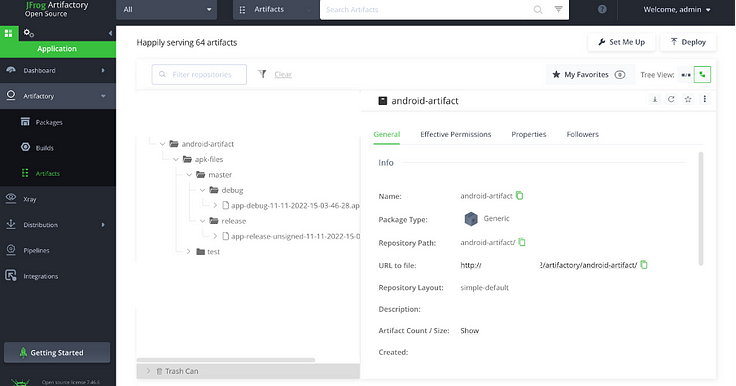
Task: Collapse the master folder
Action: pyautogui.click(x=189, y=175)
